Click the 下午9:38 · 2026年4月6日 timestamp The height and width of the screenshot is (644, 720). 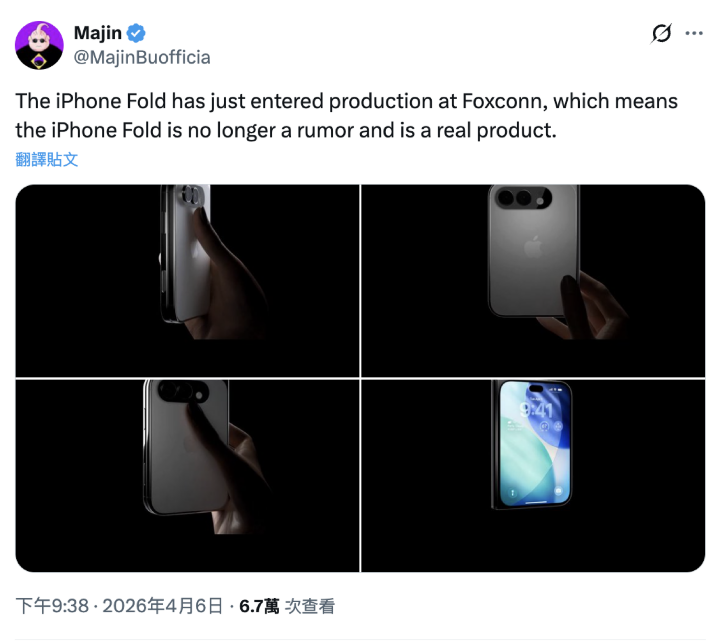(x=119, y=606)
